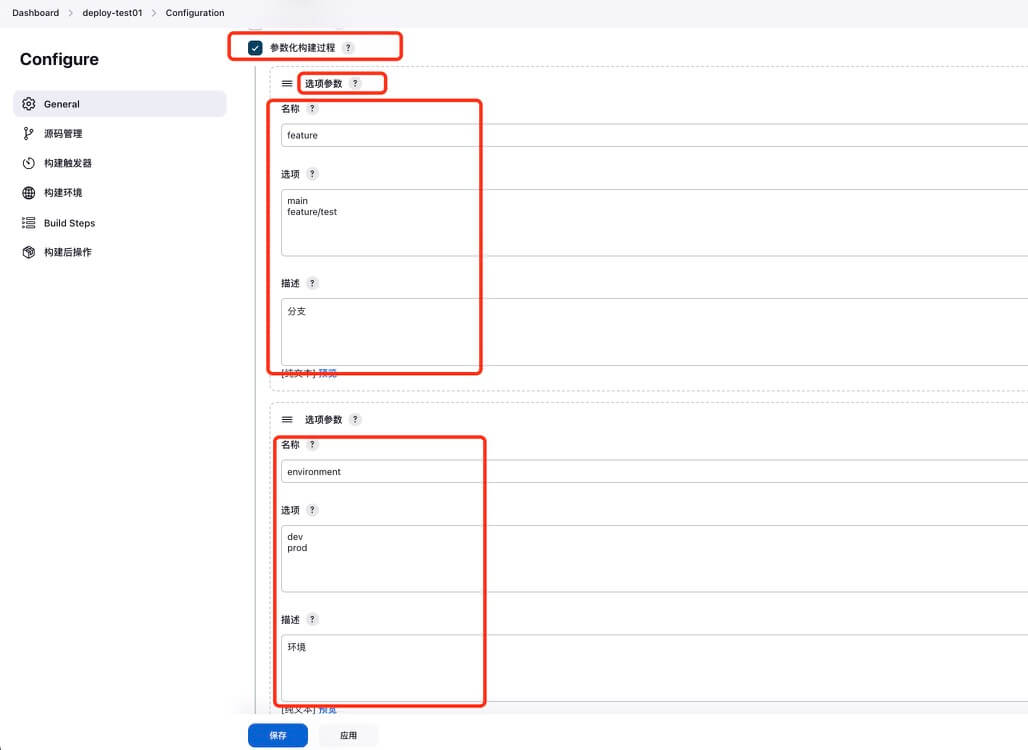Select the 构建触发器 clock icon

point(29,163)
